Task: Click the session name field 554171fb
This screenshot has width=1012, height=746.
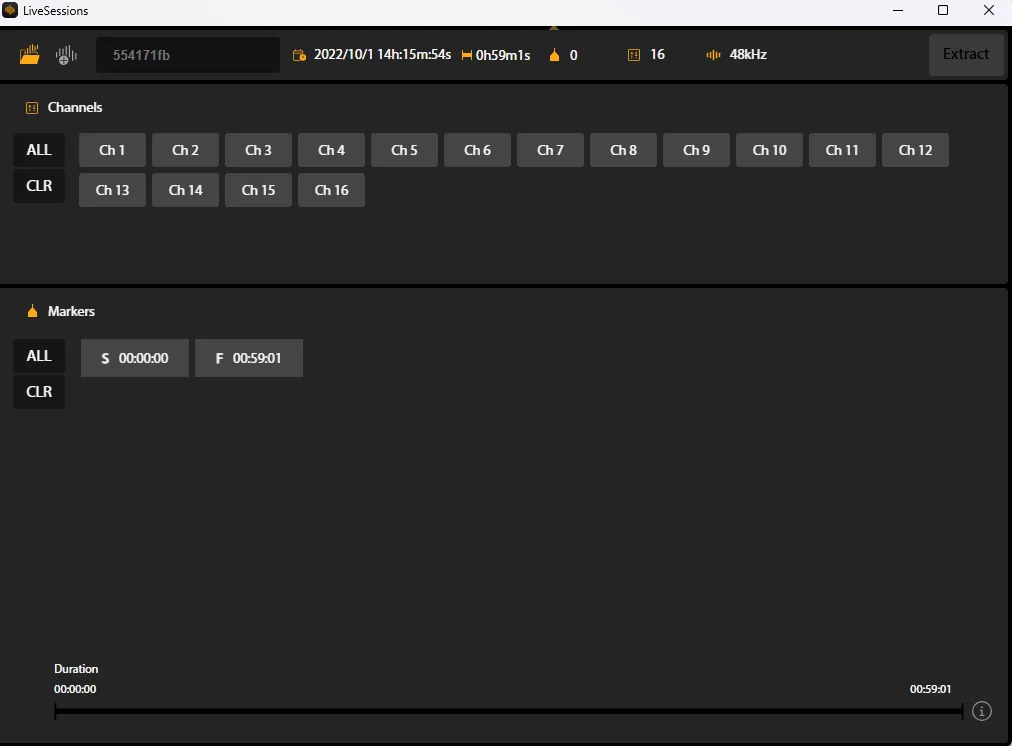Action: [188, 55]
